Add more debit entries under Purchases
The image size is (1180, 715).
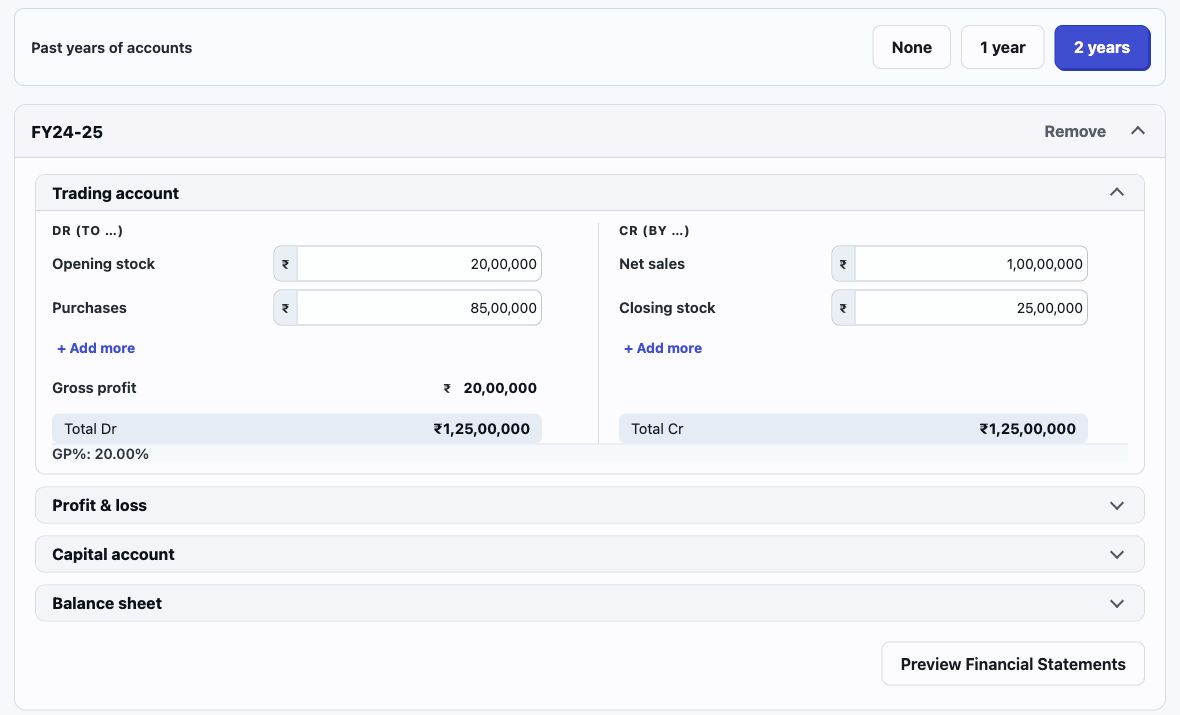(96, 348)
